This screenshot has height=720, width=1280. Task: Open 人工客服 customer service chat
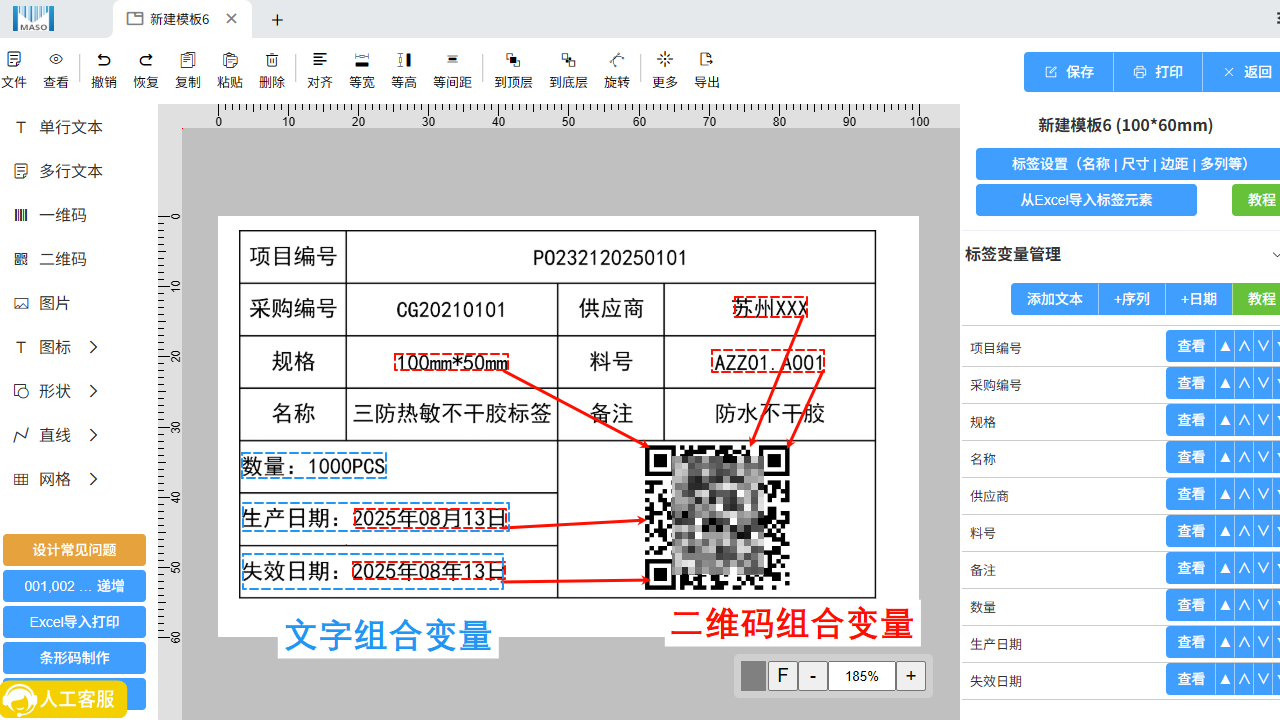pos(64,699)
